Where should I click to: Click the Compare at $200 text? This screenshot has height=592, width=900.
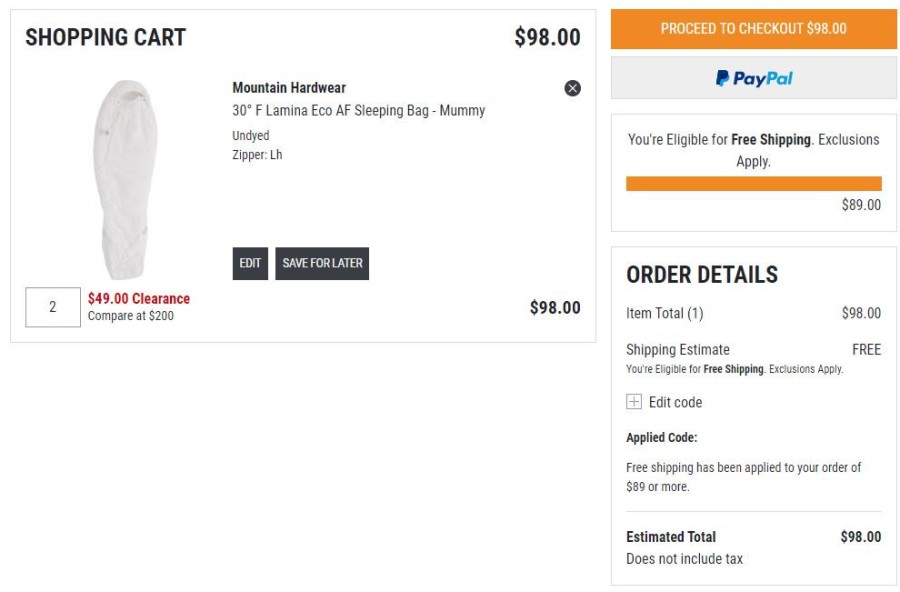click(x=131, y=316)
